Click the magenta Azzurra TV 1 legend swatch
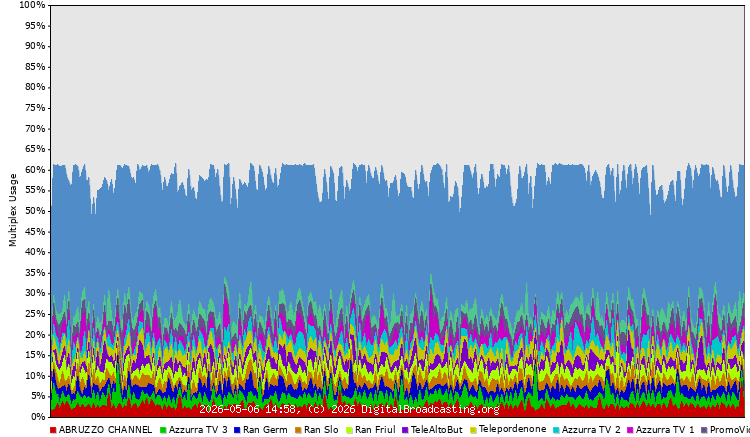 (x=630, y=430)
